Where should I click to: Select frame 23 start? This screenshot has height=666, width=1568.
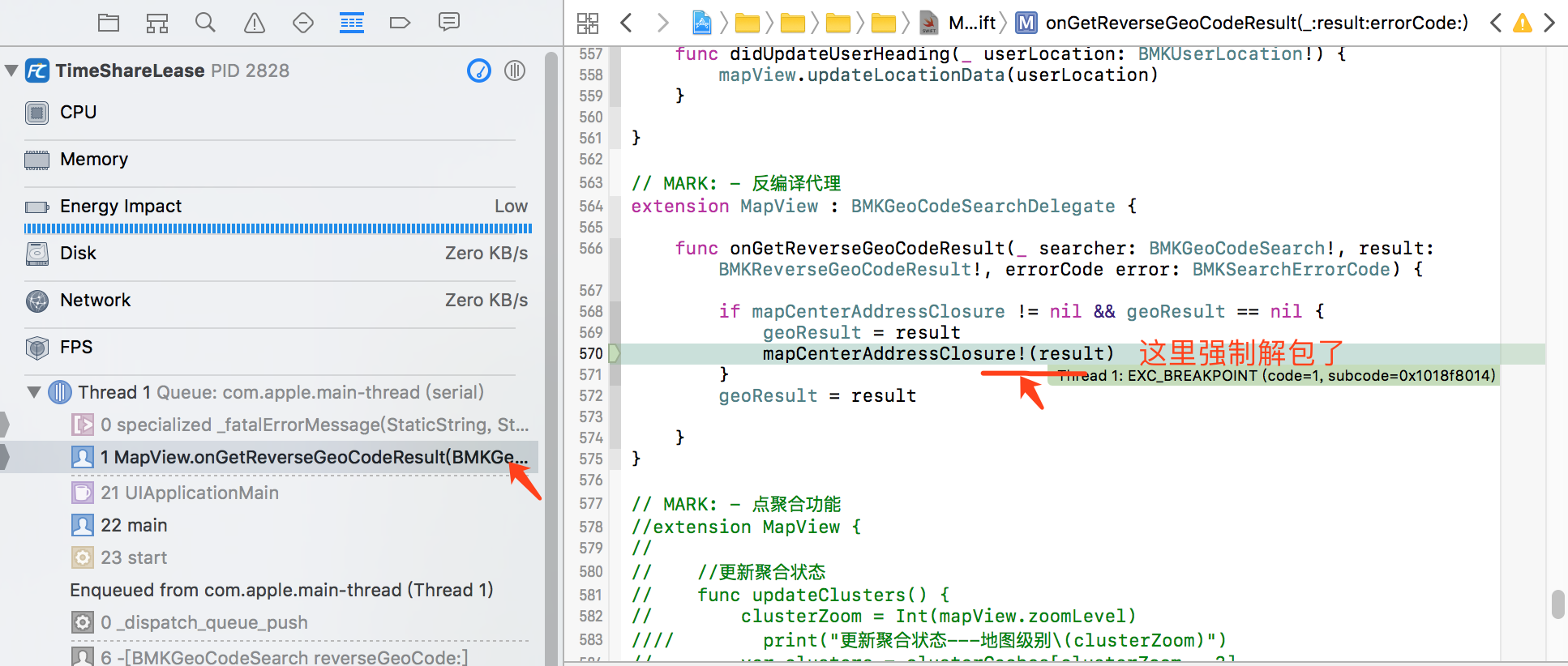[x=269, y=557]
